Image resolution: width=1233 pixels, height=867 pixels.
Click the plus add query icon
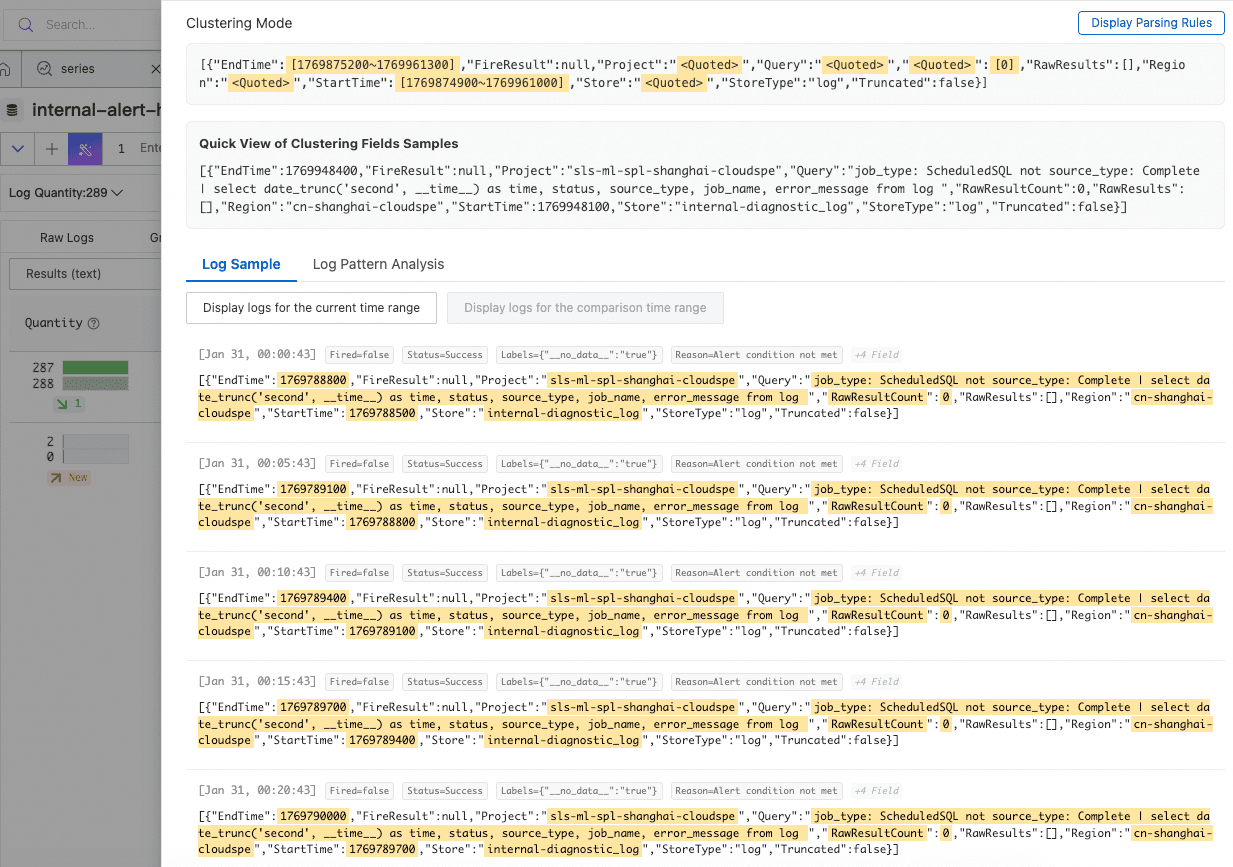[x=52, y=148]
